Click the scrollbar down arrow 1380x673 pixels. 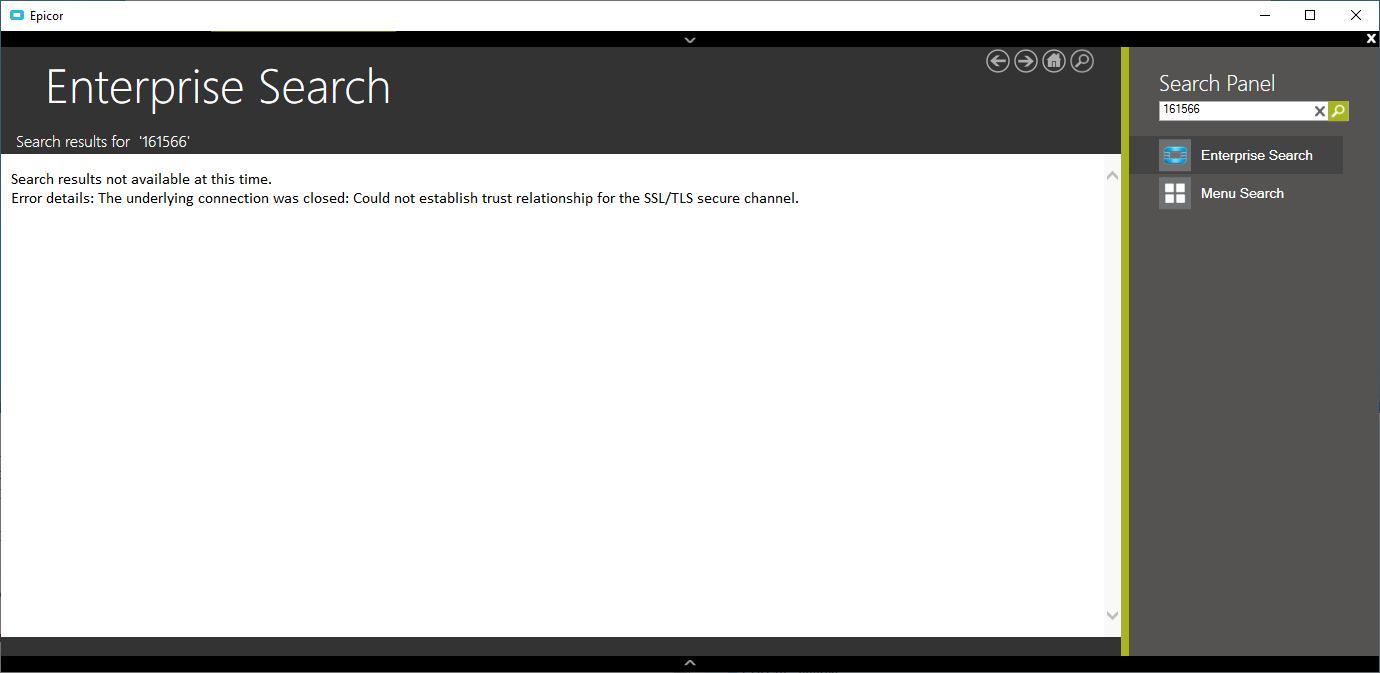click(1112, 616)
